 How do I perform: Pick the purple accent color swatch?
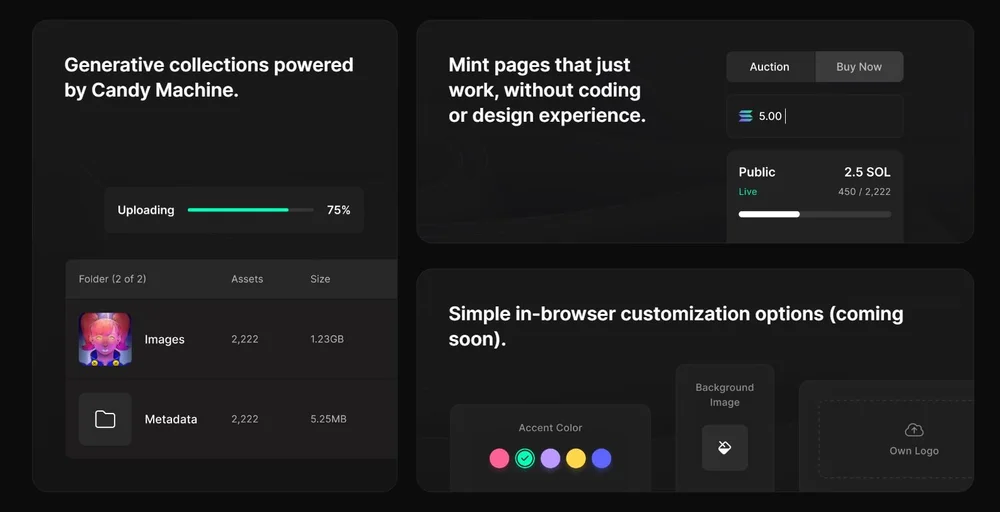(x=550, y=458)
